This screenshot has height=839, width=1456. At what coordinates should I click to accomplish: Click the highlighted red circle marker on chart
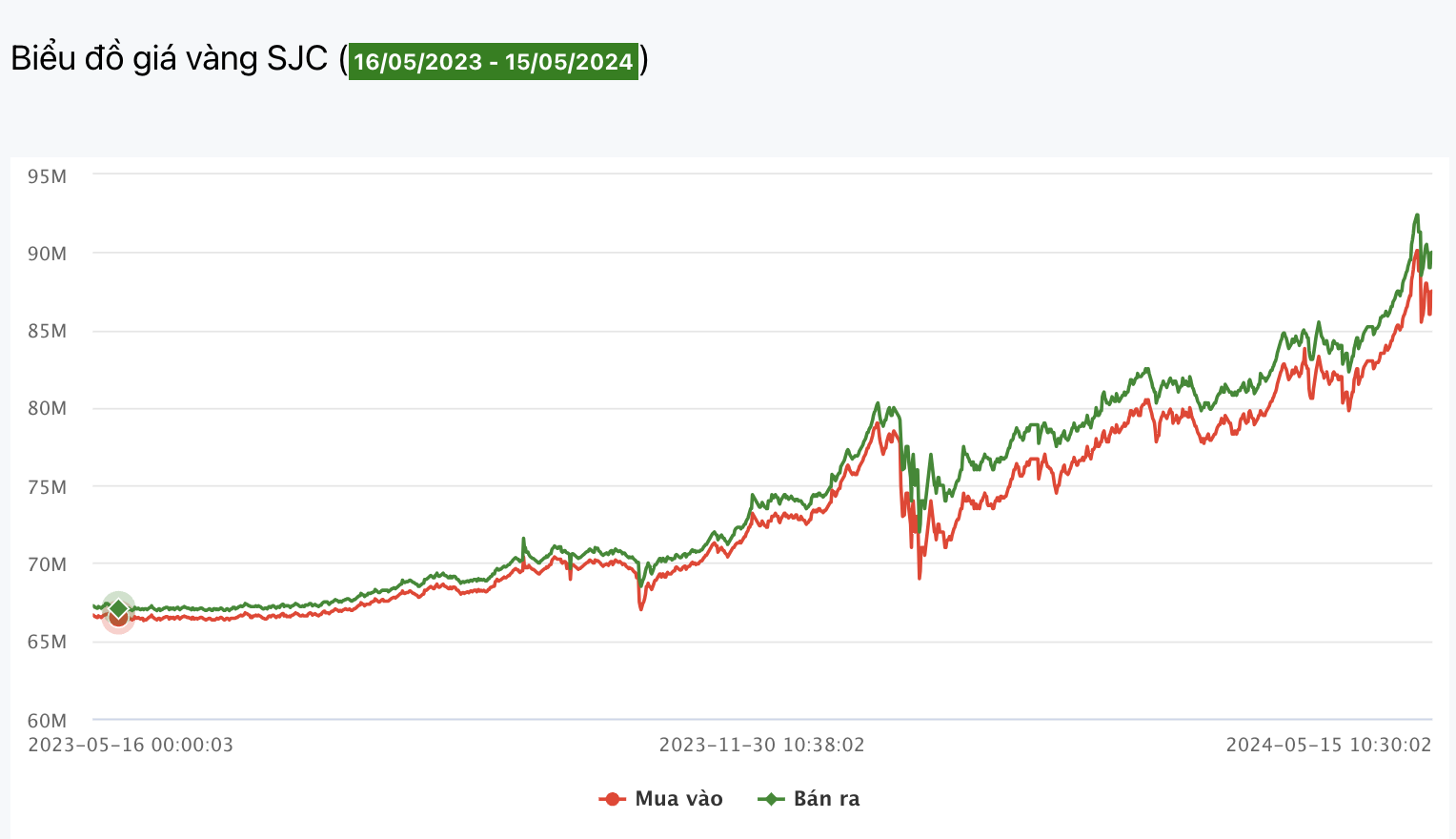118,620
